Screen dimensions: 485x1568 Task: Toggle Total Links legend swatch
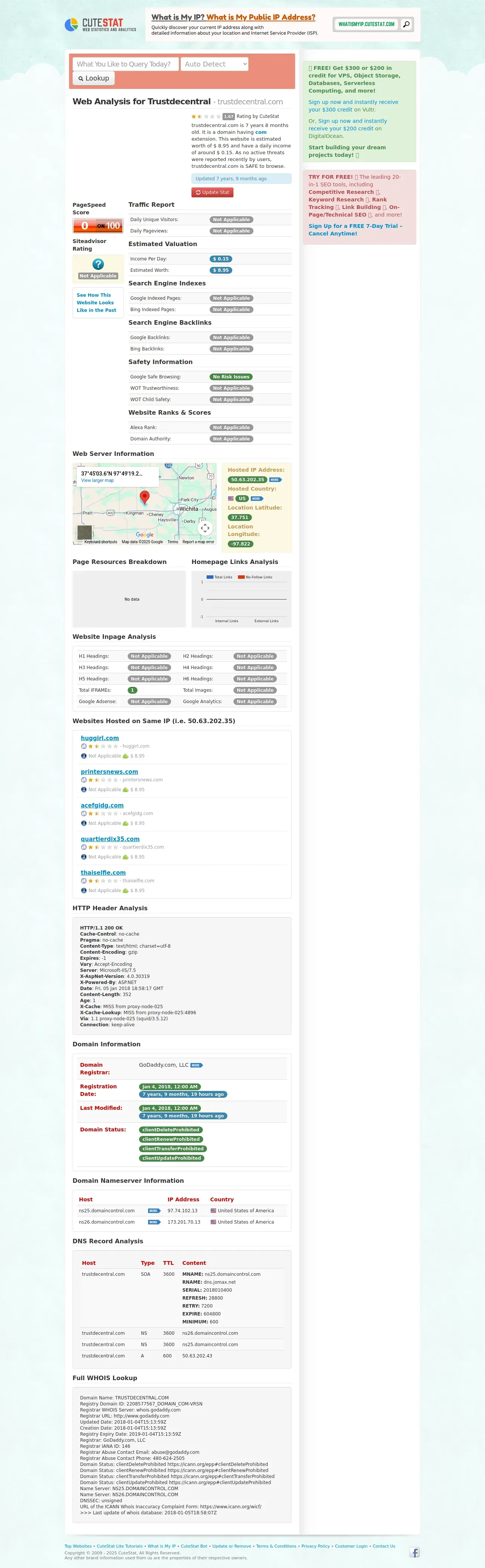tap(210, 577)
